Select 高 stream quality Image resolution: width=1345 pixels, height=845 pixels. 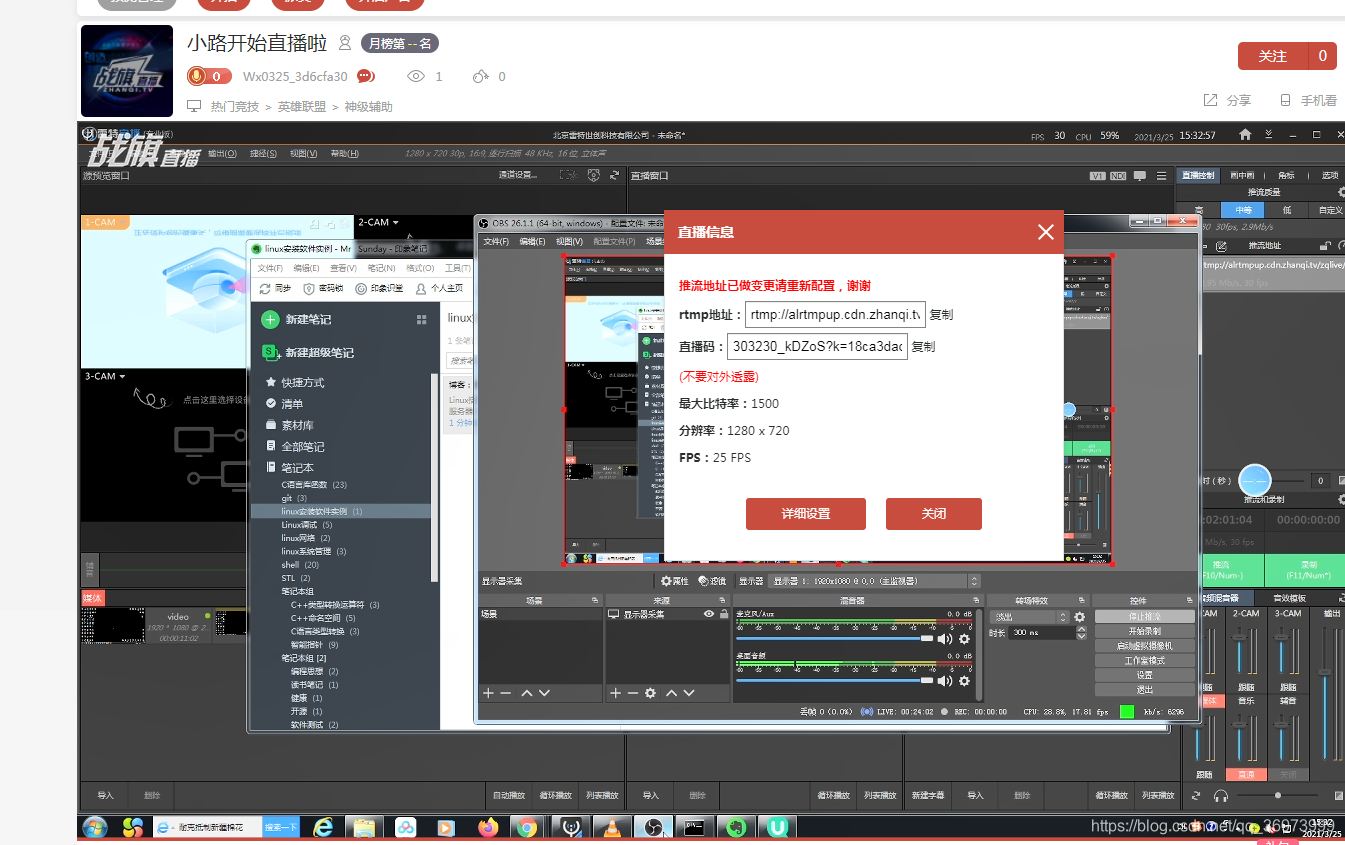1199,210
